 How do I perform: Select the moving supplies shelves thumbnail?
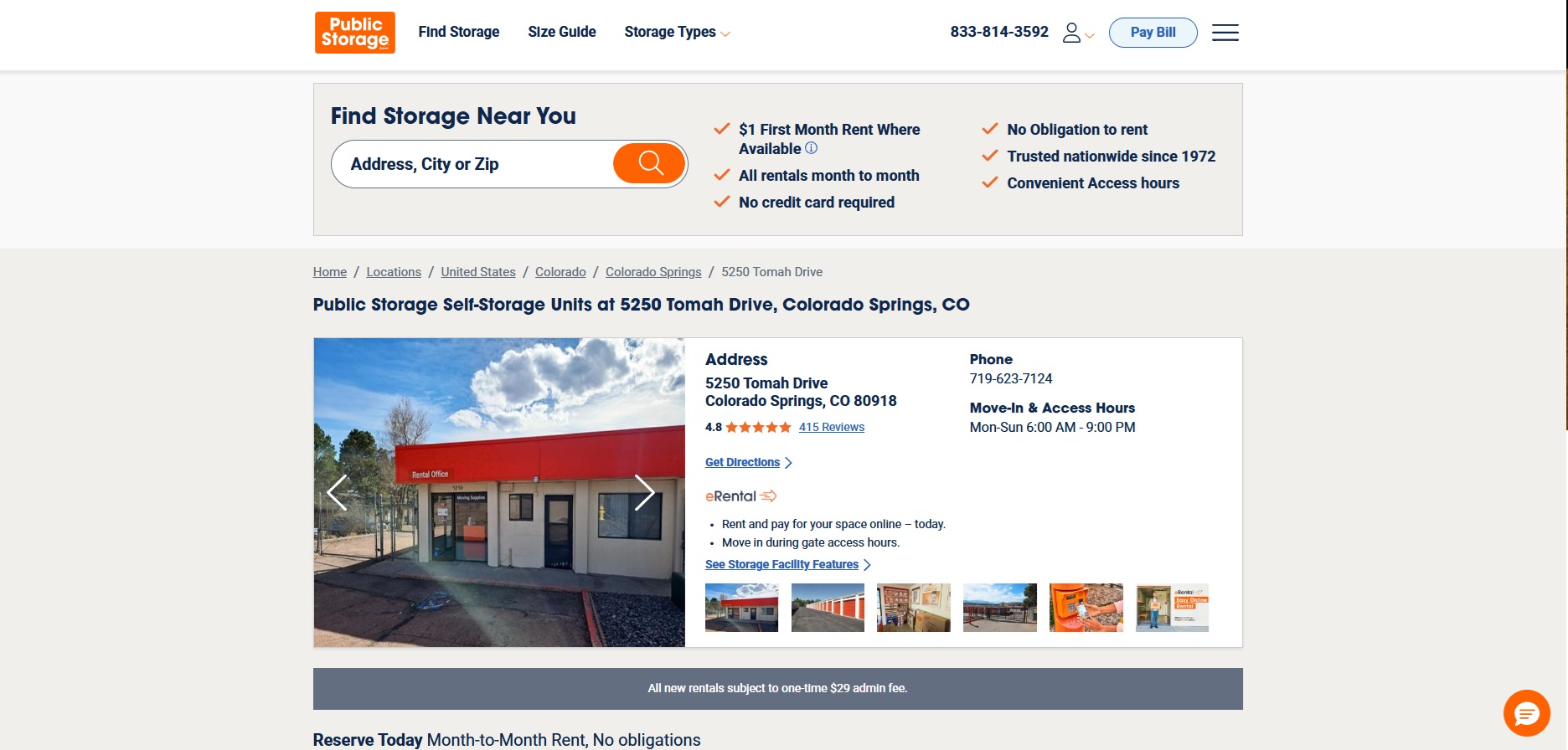(x=914, y=608)
